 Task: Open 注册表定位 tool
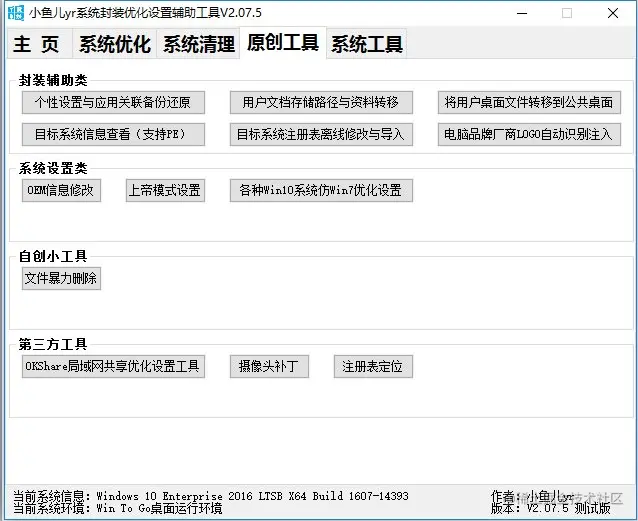coord(373,366)
